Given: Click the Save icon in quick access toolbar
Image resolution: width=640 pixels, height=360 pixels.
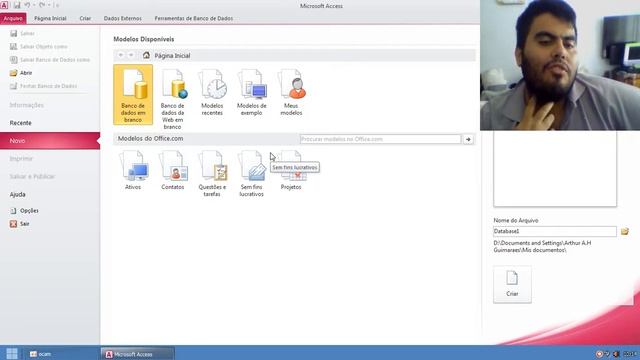Looking at the screenshot, I should pos(17,5).
